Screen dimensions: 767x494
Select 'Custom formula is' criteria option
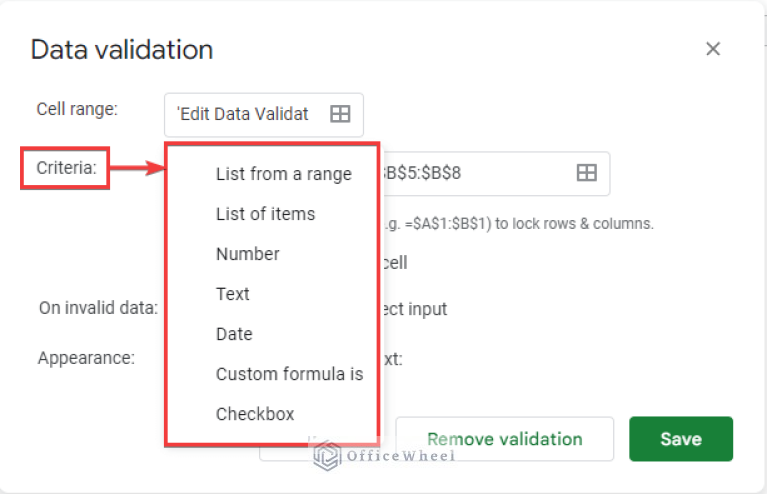click(290, 374)
